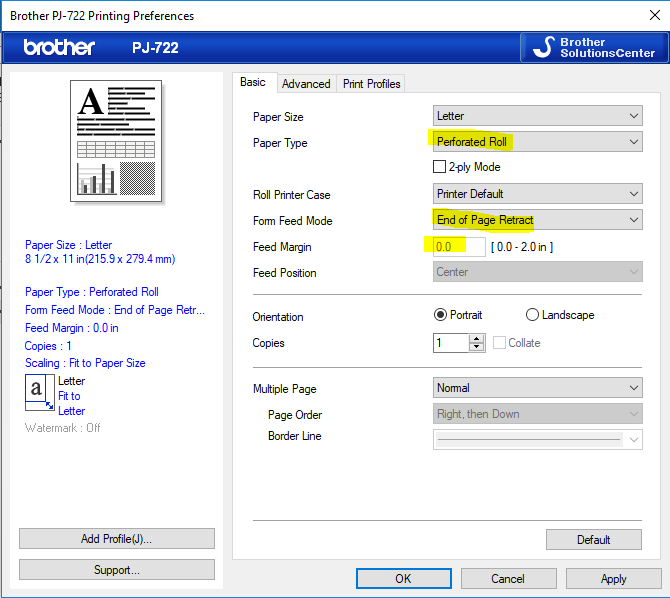Restore settings with the Default button
Viewport: 670px width, 598px height.
coord(594,539)
